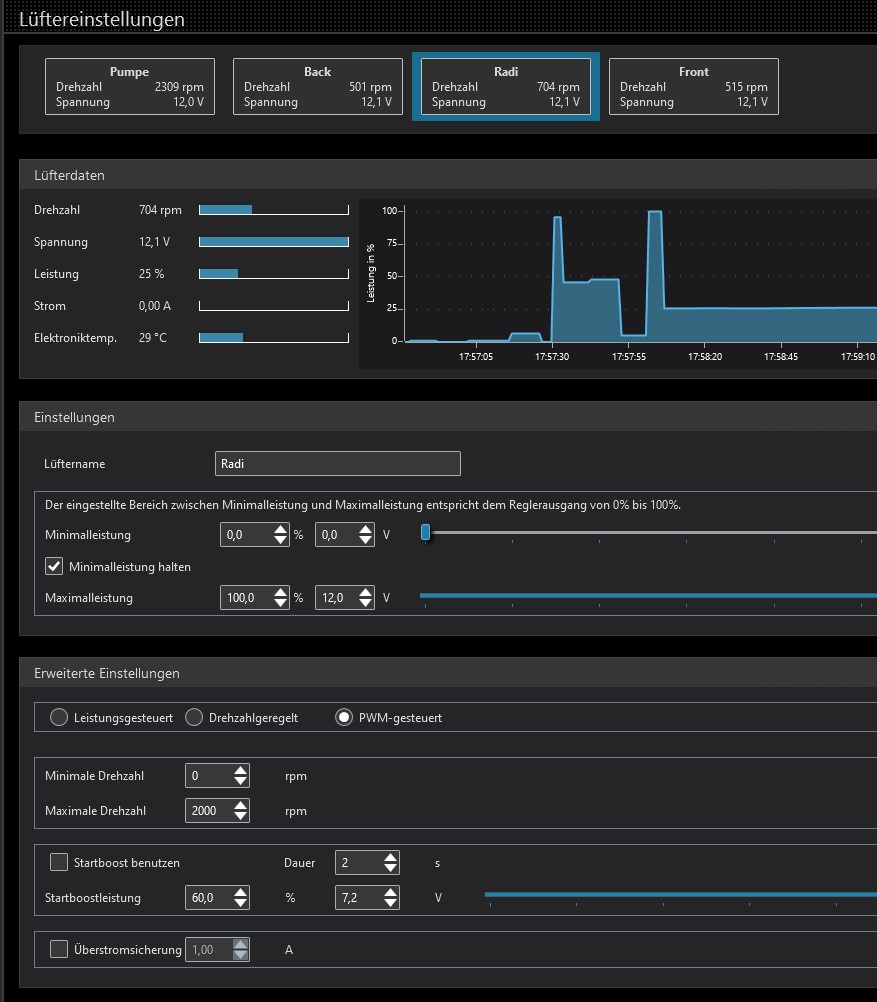Image resolution: width=877 pixels, height=1002 pixels.
Task: Select the Pumpe fan tile
Action: [x=130, y=87]
